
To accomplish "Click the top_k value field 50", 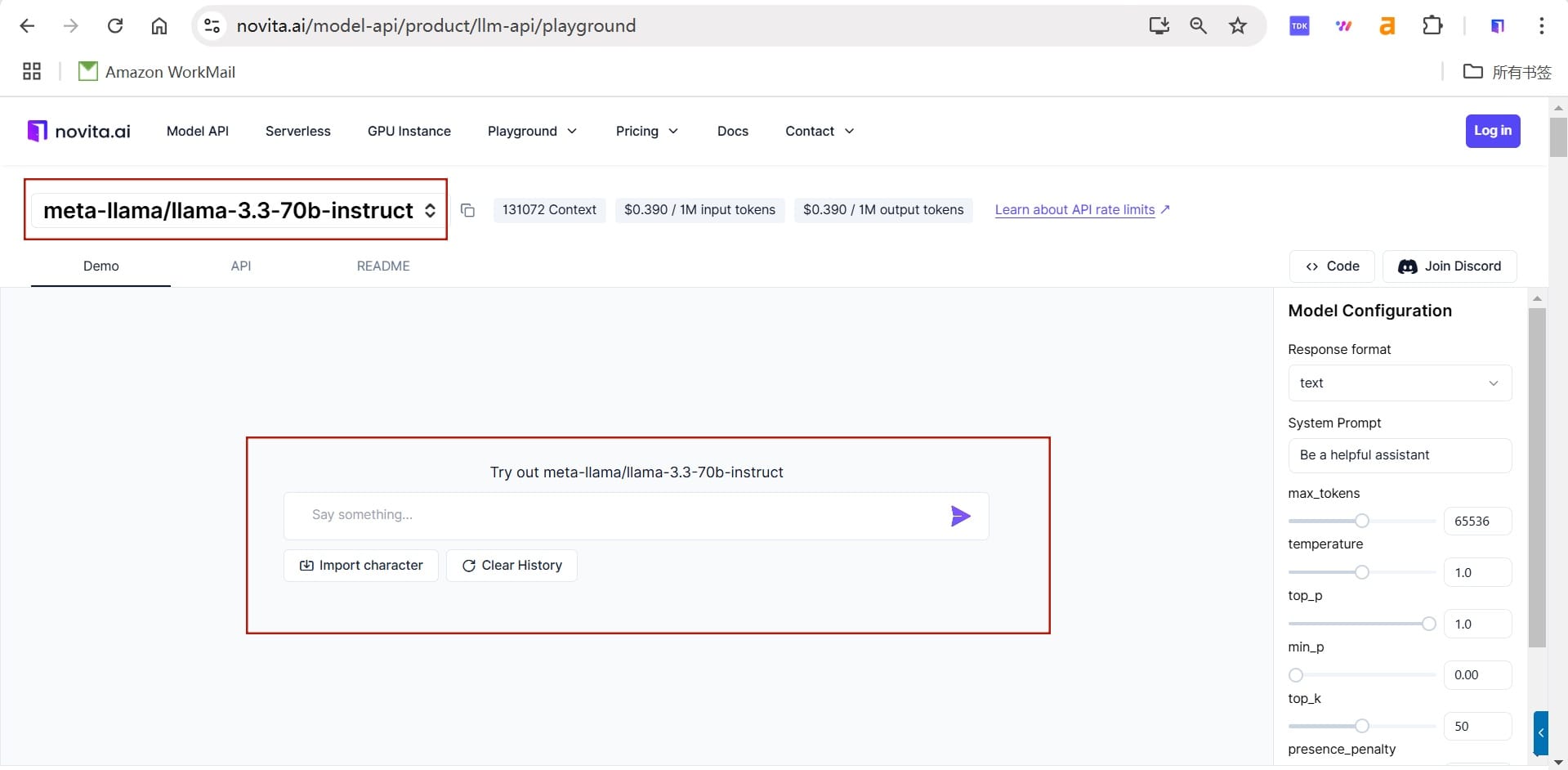I will 1477,727.
